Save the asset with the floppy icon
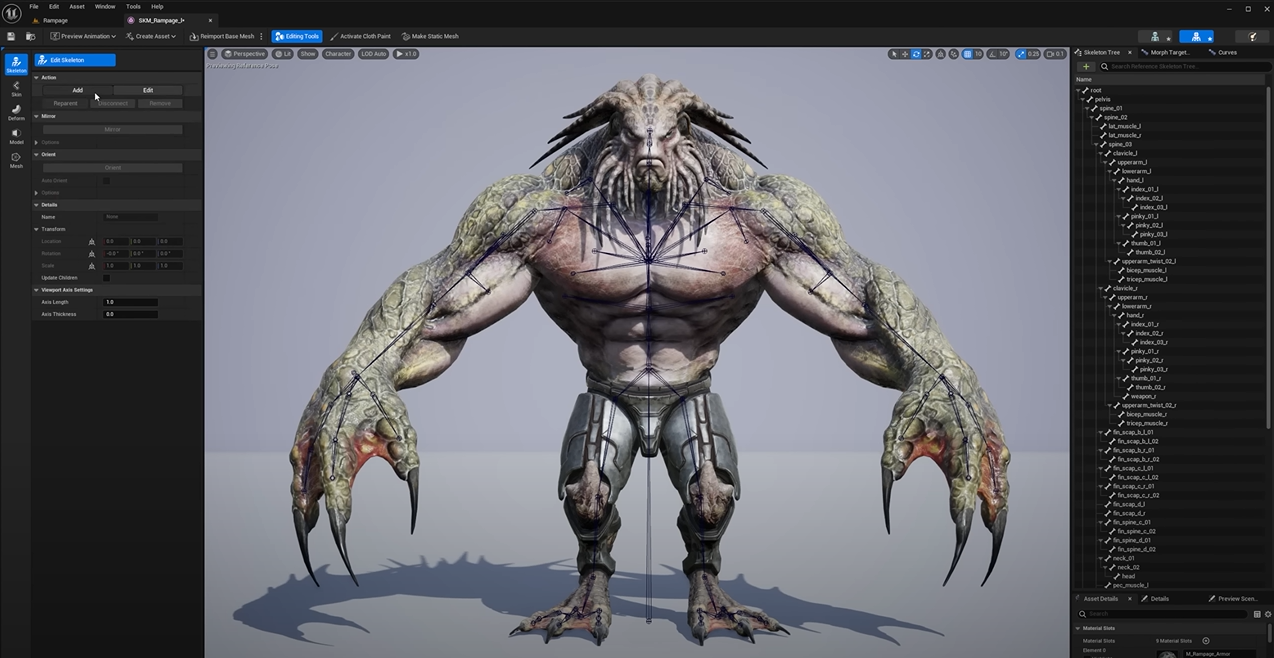The width and height of the screenshot is (1274, 658). [x=11, y=36]
